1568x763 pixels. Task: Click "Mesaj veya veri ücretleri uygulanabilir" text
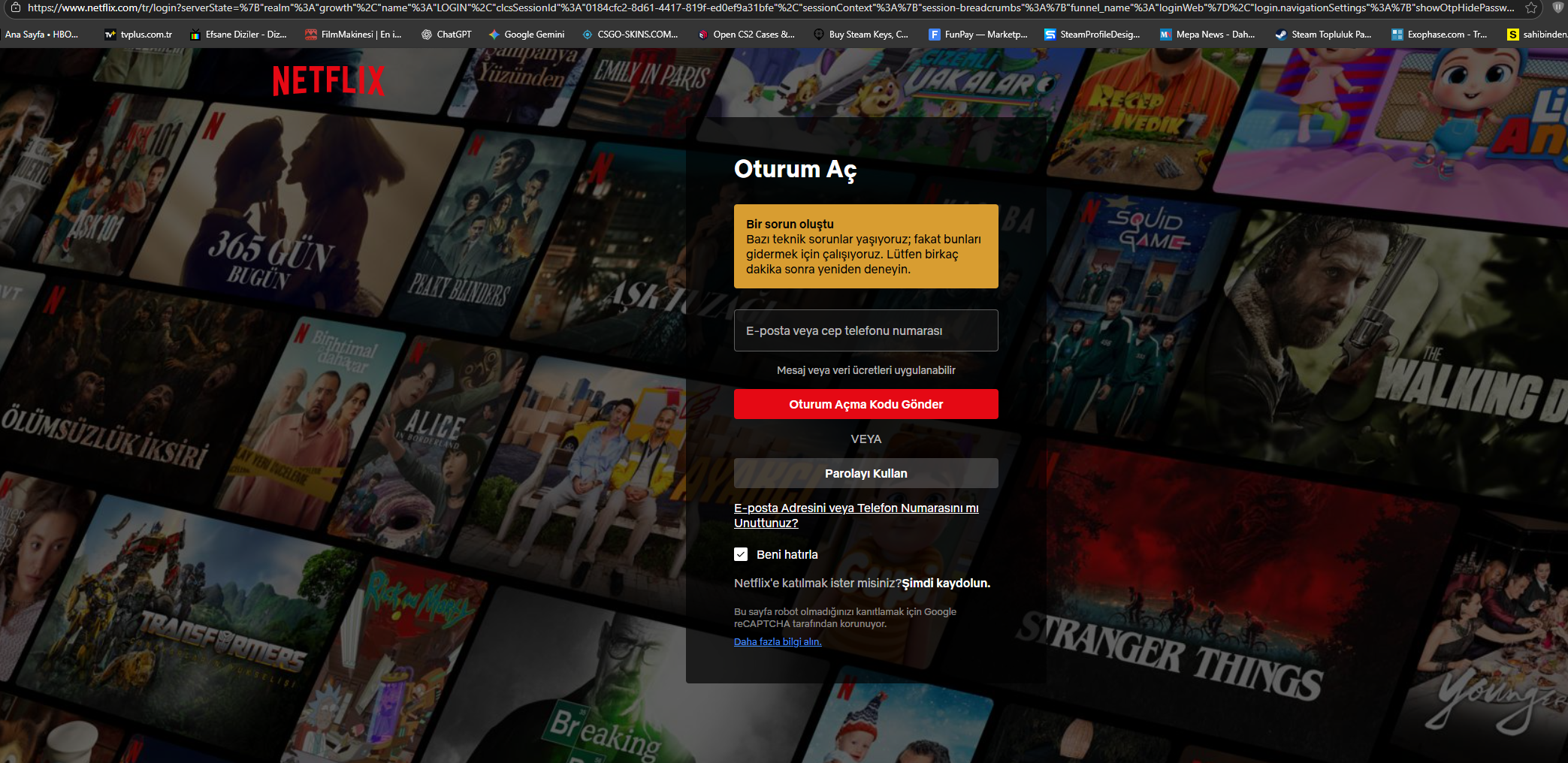866,370
